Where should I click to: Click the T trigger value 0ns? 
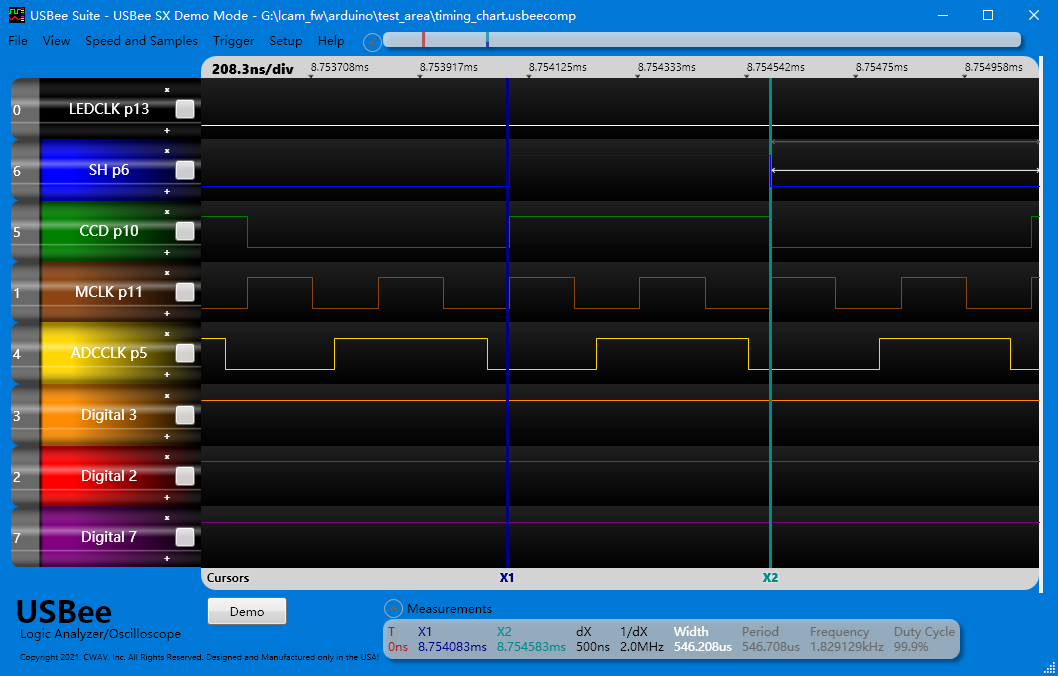398,647
